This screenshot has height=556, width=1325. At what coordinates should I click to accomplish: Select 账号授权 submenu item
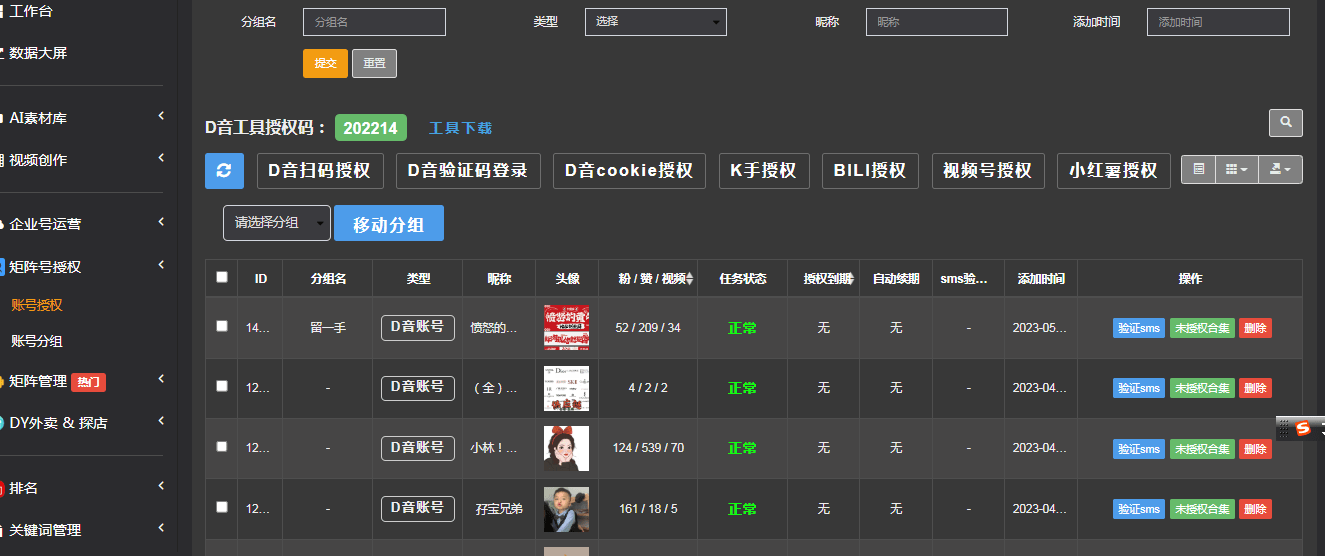[37, 305]
